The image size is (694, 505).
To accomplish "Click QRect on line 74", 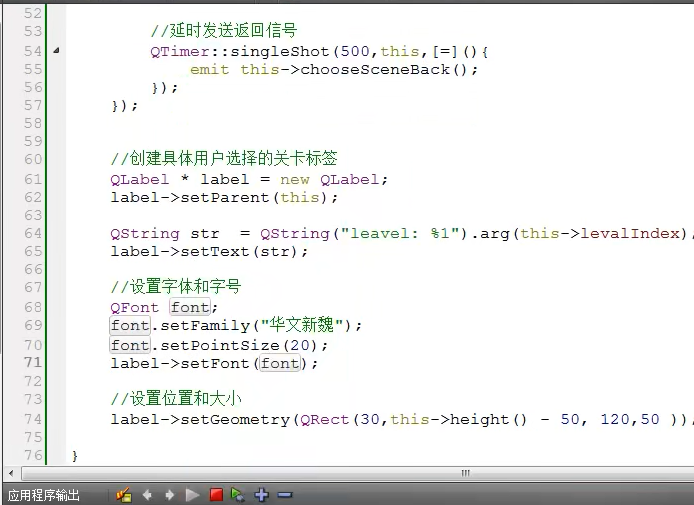I will click(325, 419).
